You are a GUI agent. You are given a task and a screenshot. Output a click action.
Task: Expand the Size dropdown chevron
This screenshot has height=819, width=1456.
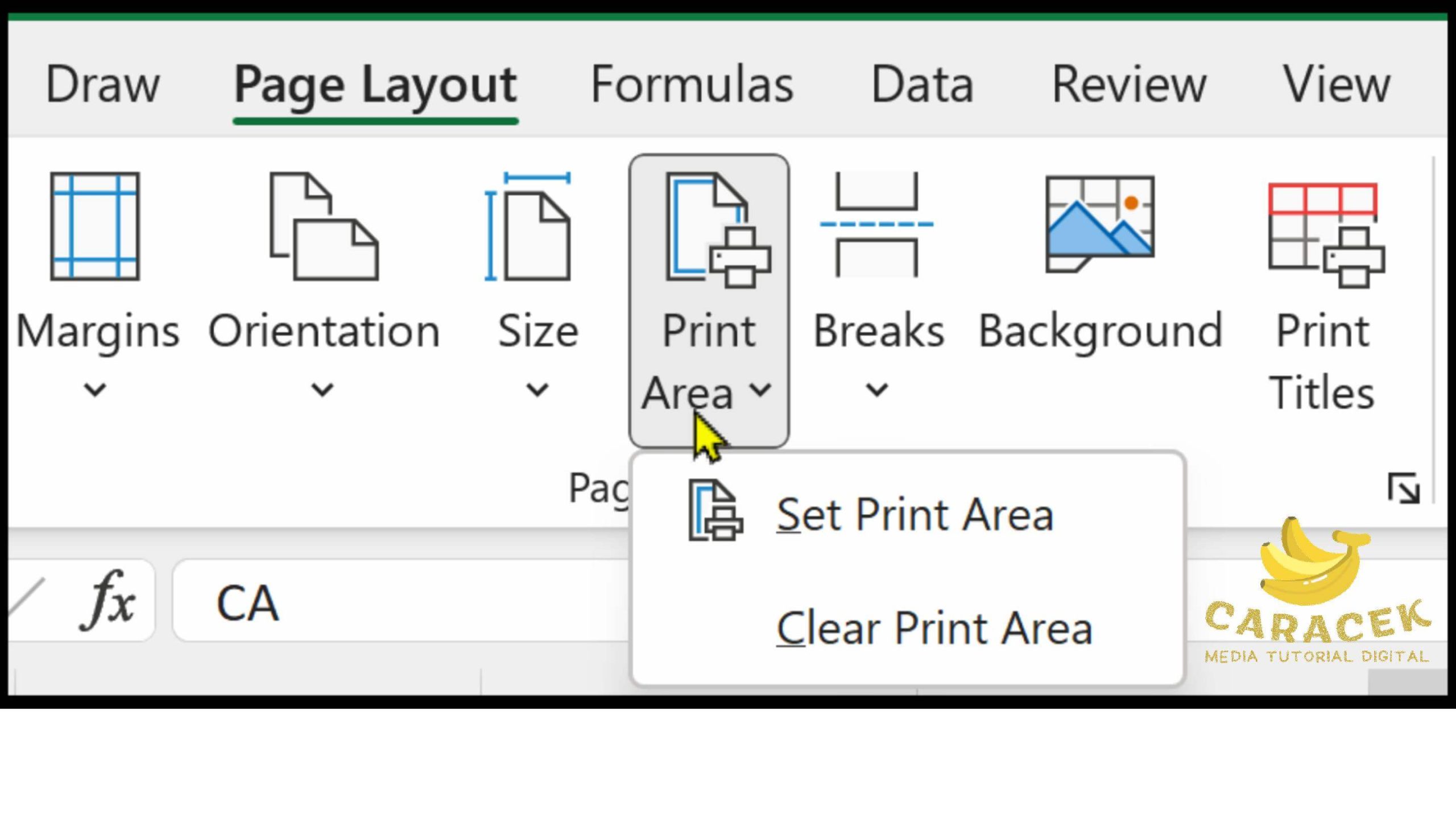(x=537, y=390)
